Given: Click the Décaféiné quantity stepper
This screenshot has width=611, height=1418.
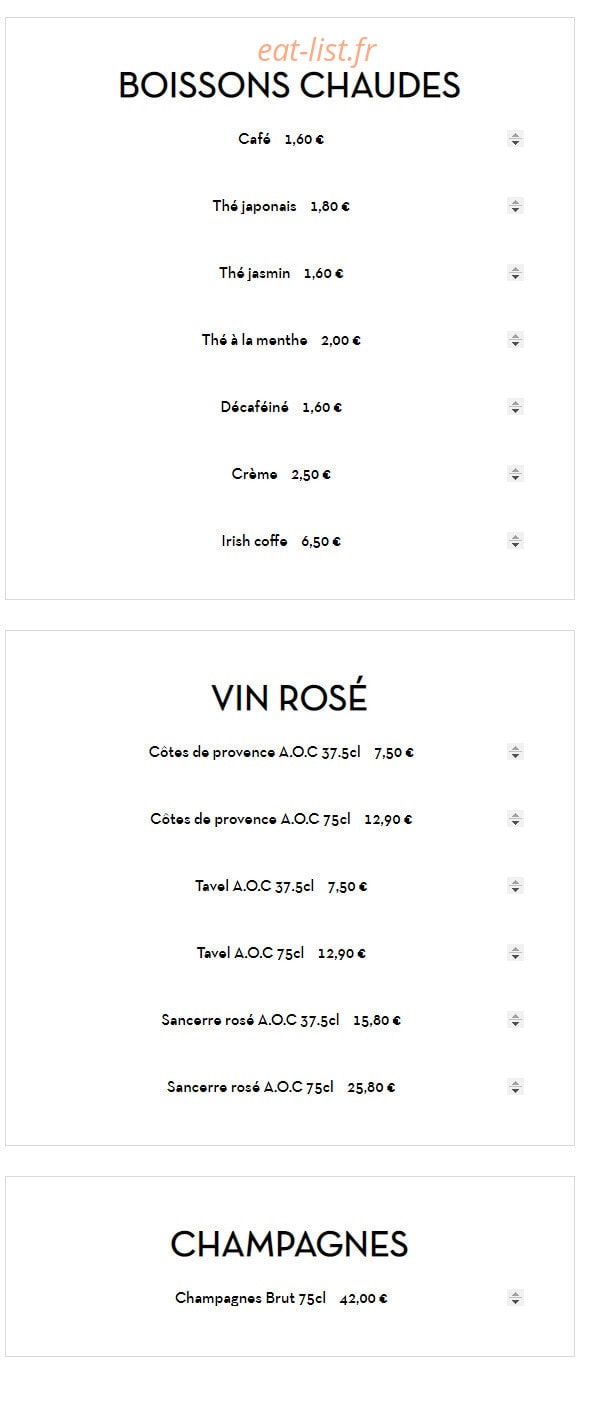Looking at the screenshot, I should pyautogui.click(x=515, y=407).
